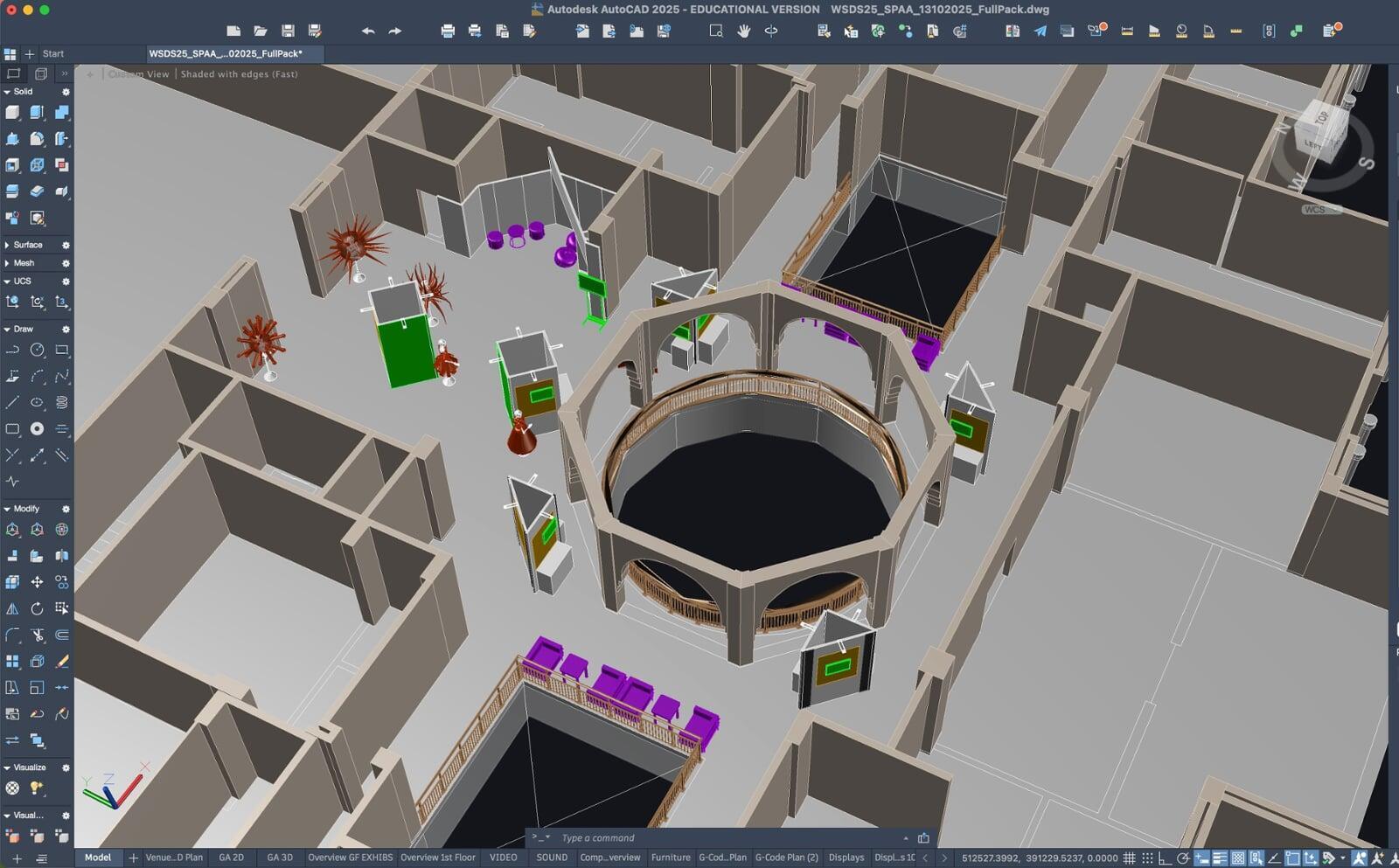This screenshot has width=1399, height=868.
Task: Toggle ortho mode in status bar
Action: [1165, 858]
